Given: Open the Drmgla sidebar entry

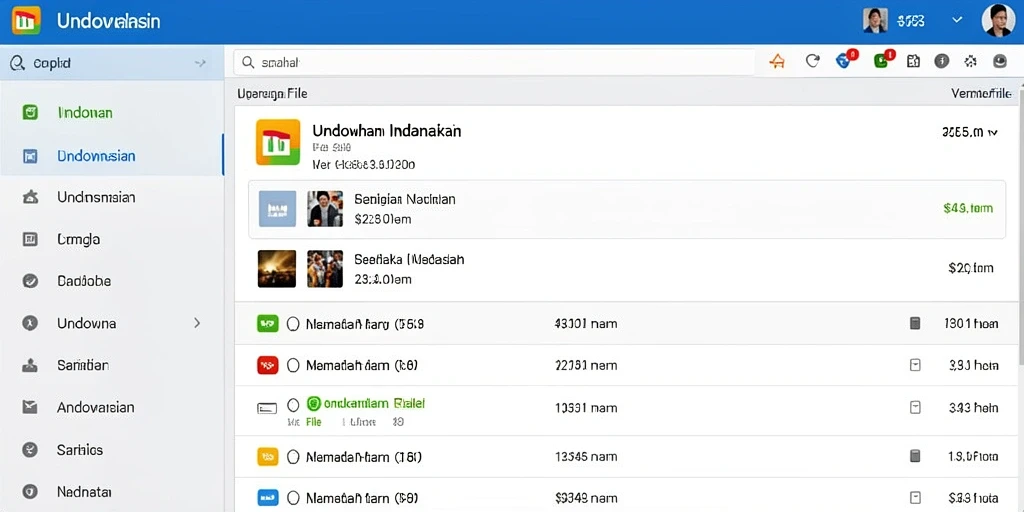Looking at the screenshot, I should tap(112, 240).
